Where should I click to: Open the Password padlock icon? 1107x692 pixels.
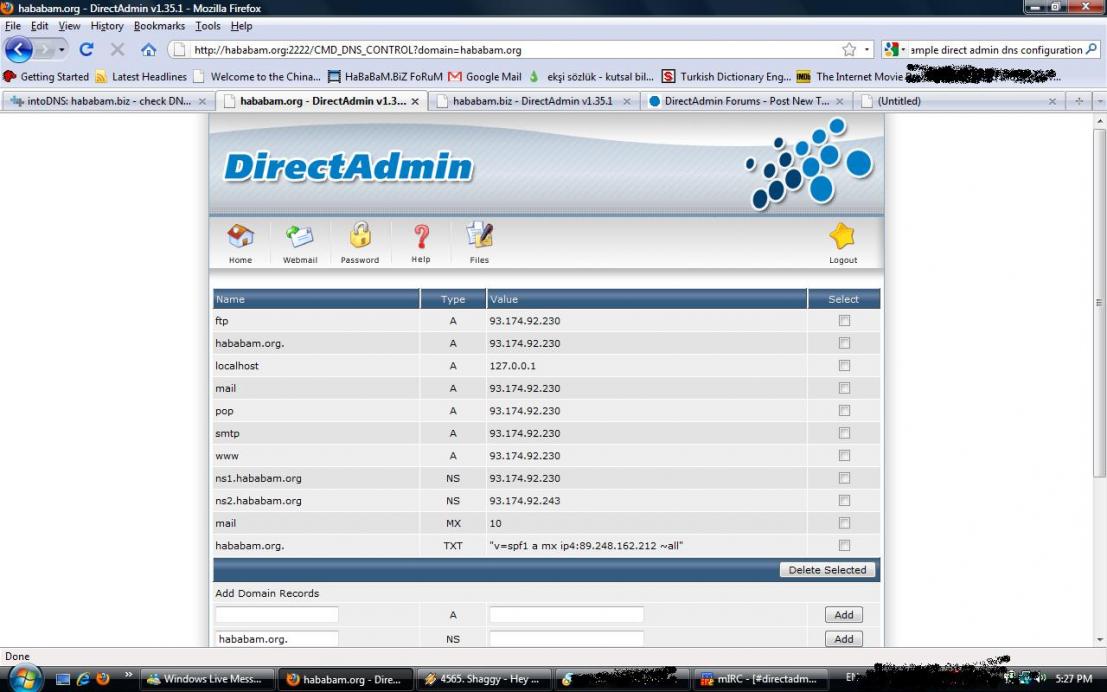coord(360,236)
